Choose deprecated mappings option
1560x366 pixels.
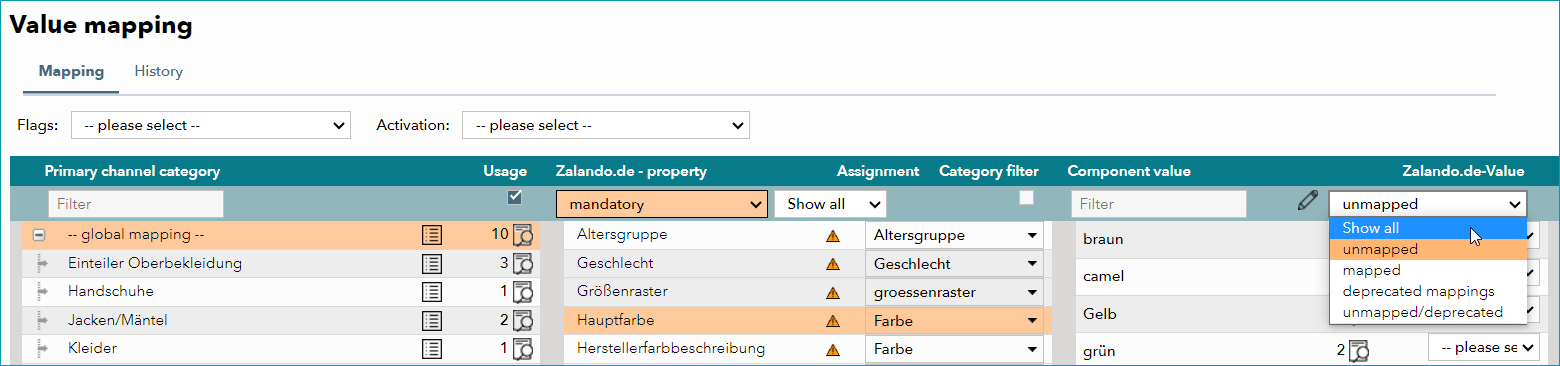pyautogui.click(x=1428, y=291)
